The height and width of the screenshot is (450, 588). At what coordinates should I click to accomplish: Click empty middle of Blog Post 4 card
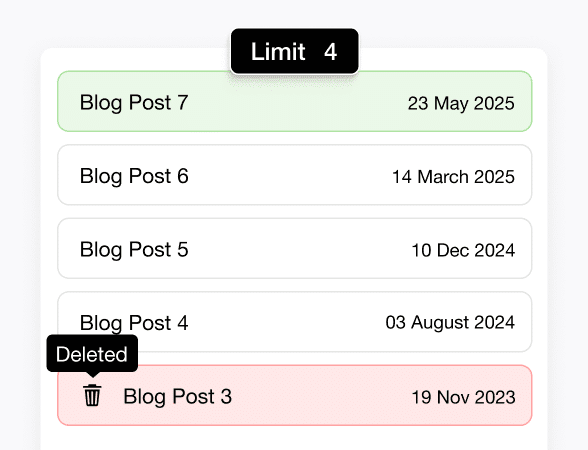pos(285,322)
